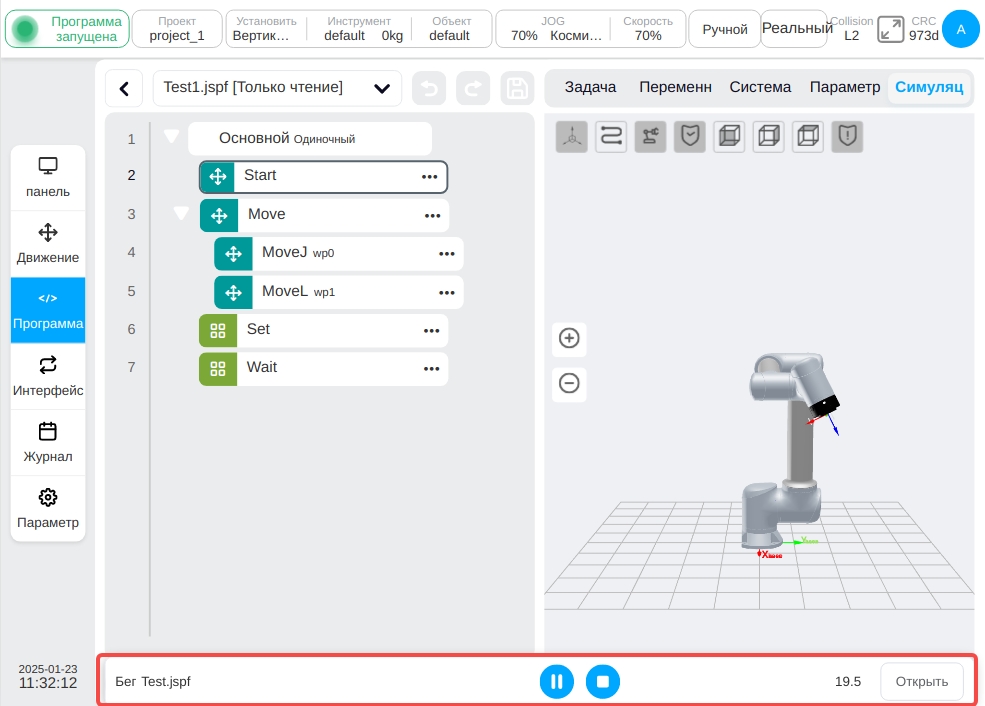Select top face cube view
Screen dimensions: 985x706
[x=808, y=136]
